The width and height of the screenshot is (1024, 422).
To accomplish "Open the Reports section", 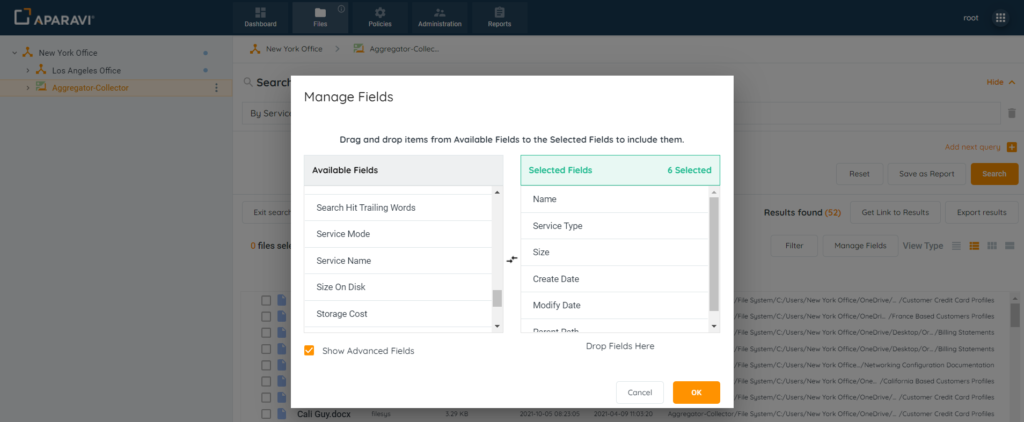I will coord(499,17).
